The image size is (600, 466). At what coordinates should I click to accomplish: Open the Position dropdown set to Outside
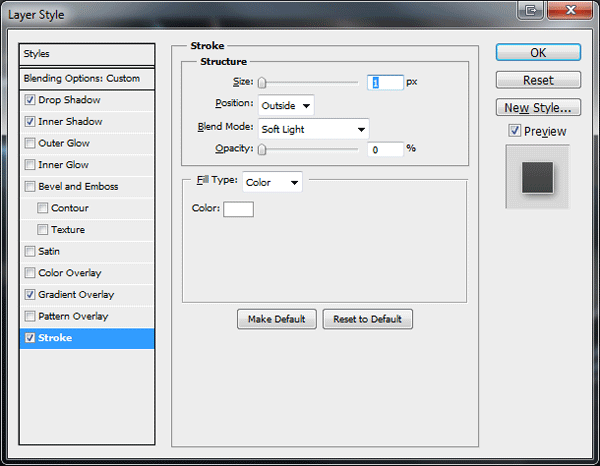[x=286, y=105]
